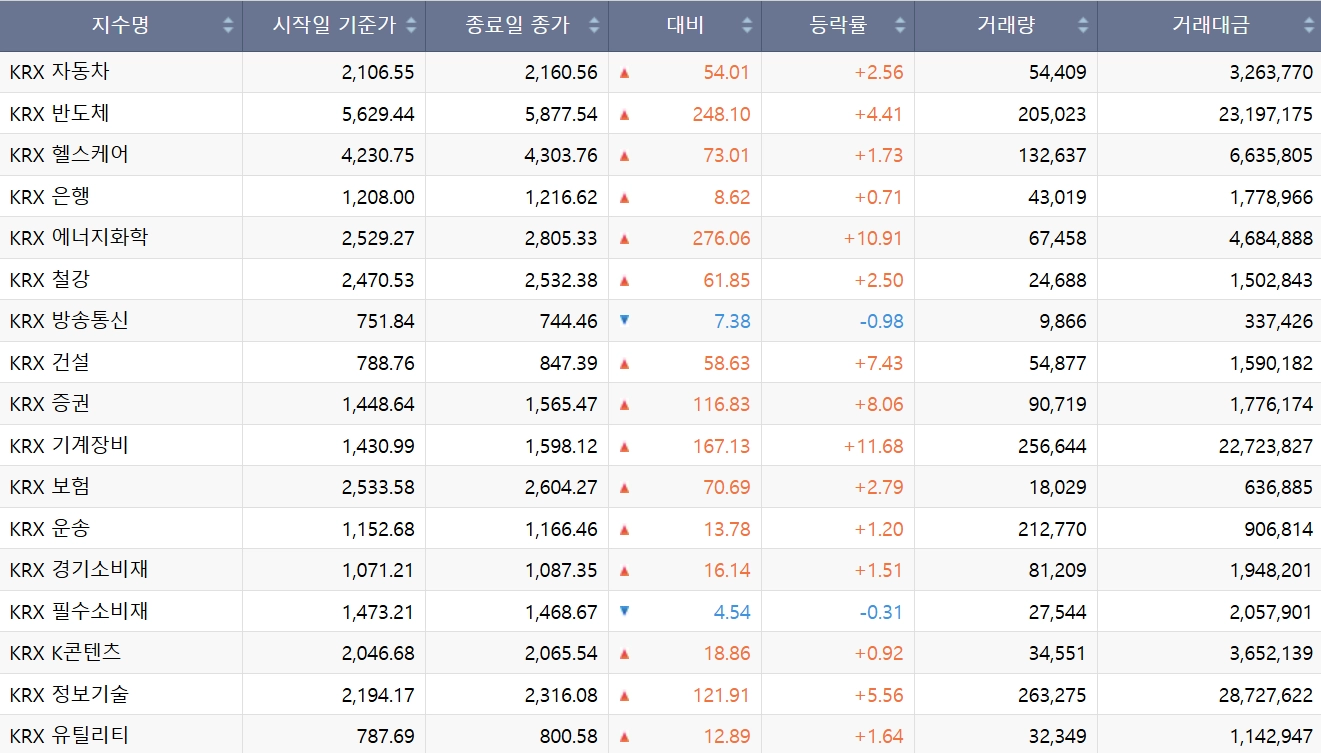Screen dimensions: 1321x753
Task: Click red up arrow in KRX 반도체 row
Action: click(625, 114)
